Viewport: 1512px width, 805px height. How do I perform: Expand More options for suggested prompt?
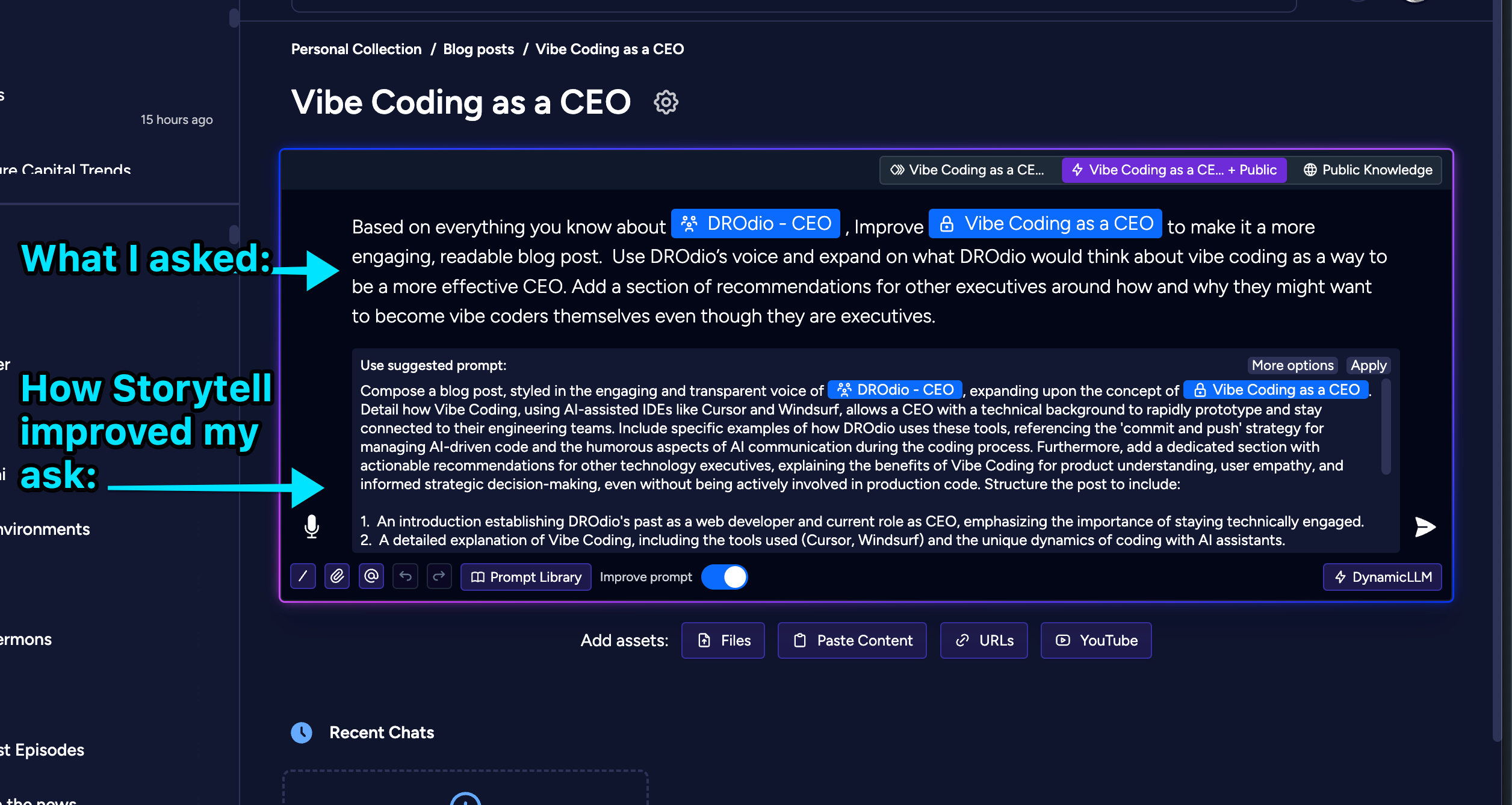point(1292,365)
